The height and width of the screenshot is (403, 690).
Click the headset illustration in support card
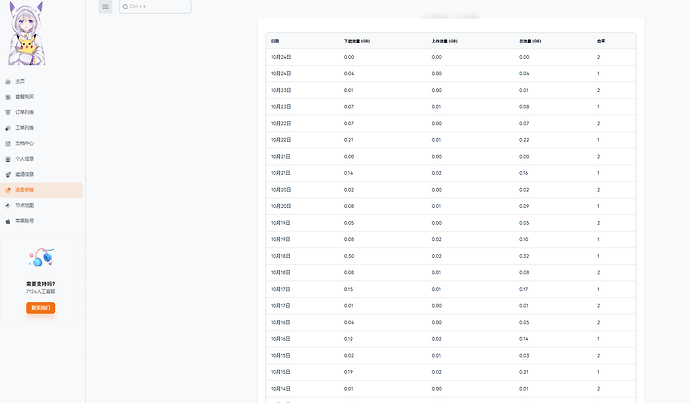coord(41,257)
